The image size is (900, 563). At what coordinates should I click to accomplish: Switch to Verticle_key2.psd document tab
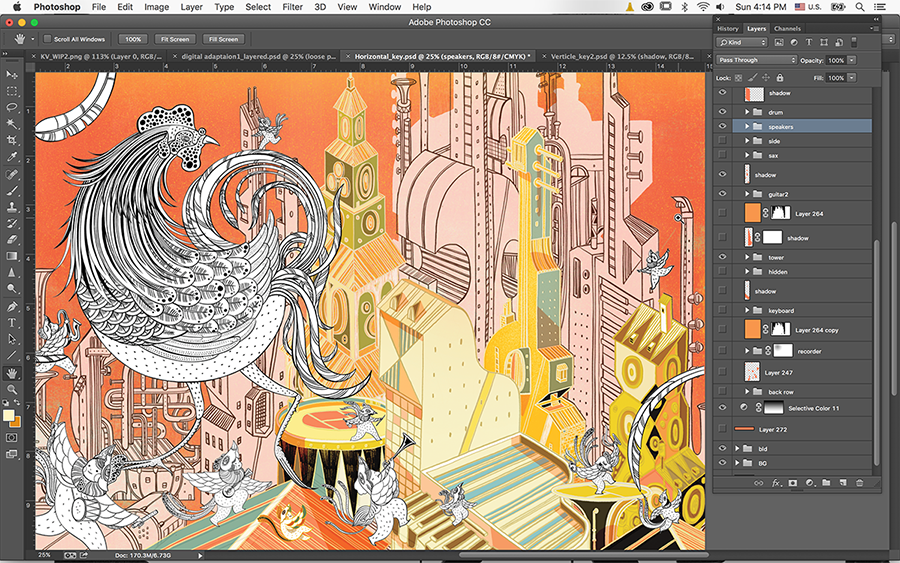622,56
